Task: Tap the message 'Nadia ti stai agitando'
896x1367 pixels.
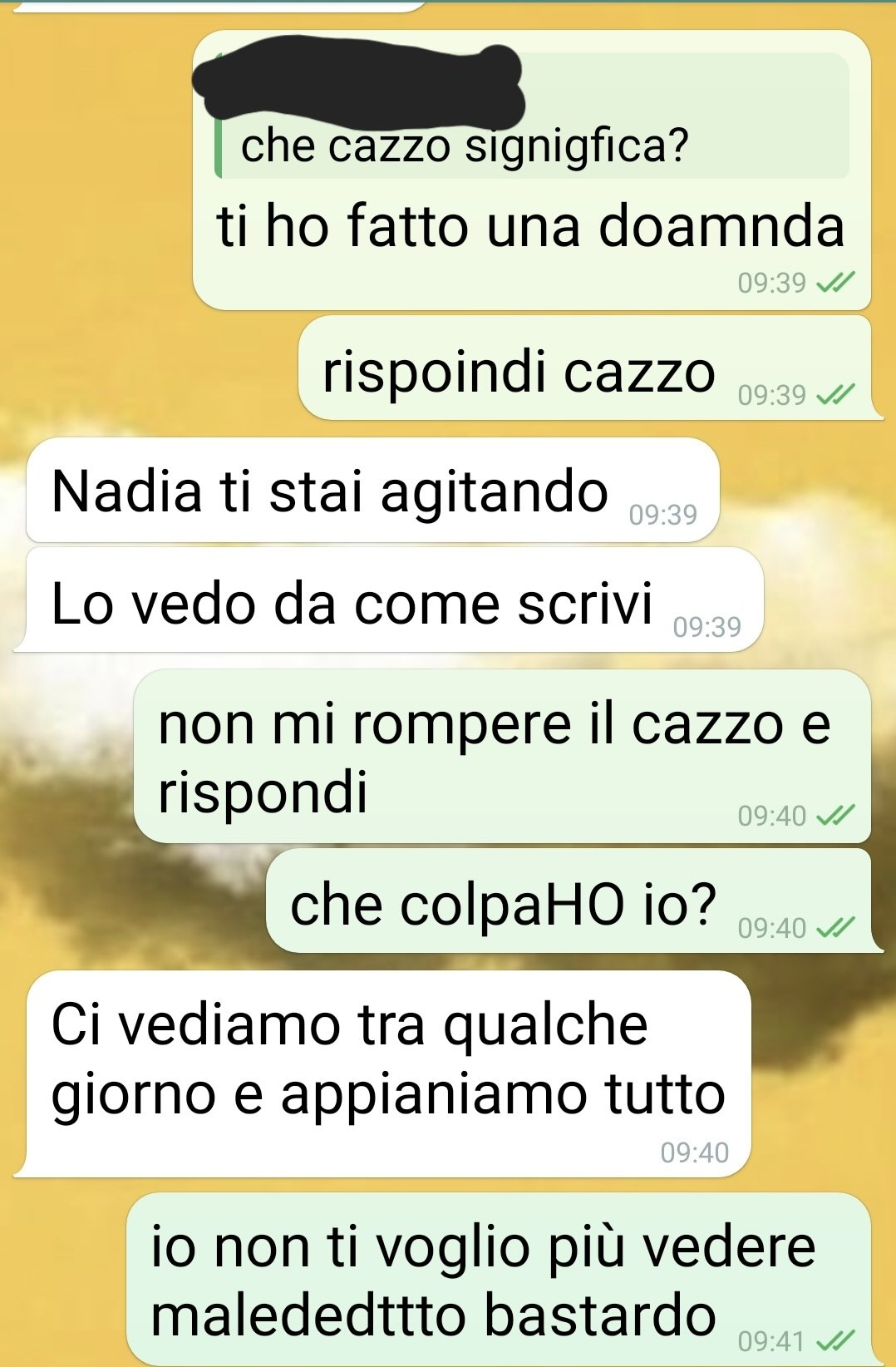Action: (372, 491)
